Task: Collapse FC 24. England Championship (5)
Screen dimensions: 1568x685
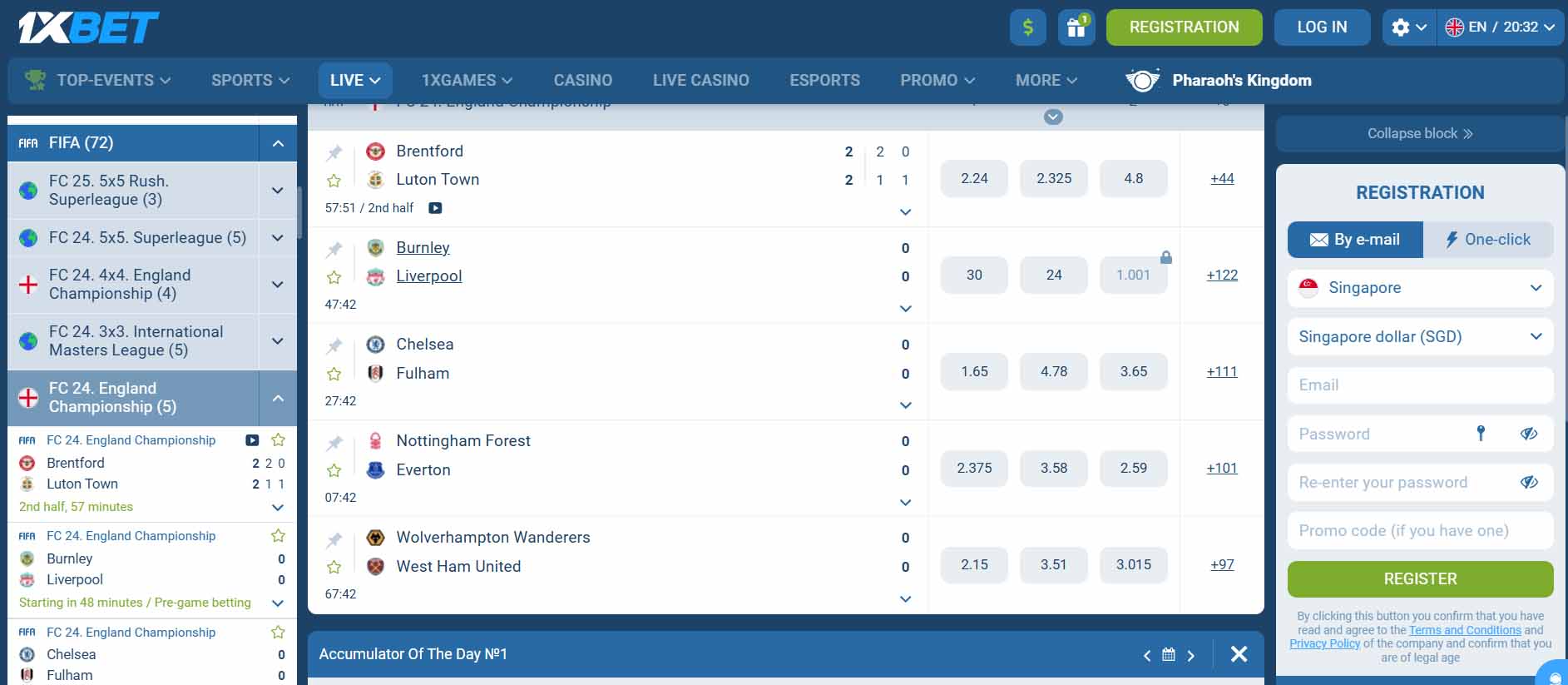Action: coord(278,398)
